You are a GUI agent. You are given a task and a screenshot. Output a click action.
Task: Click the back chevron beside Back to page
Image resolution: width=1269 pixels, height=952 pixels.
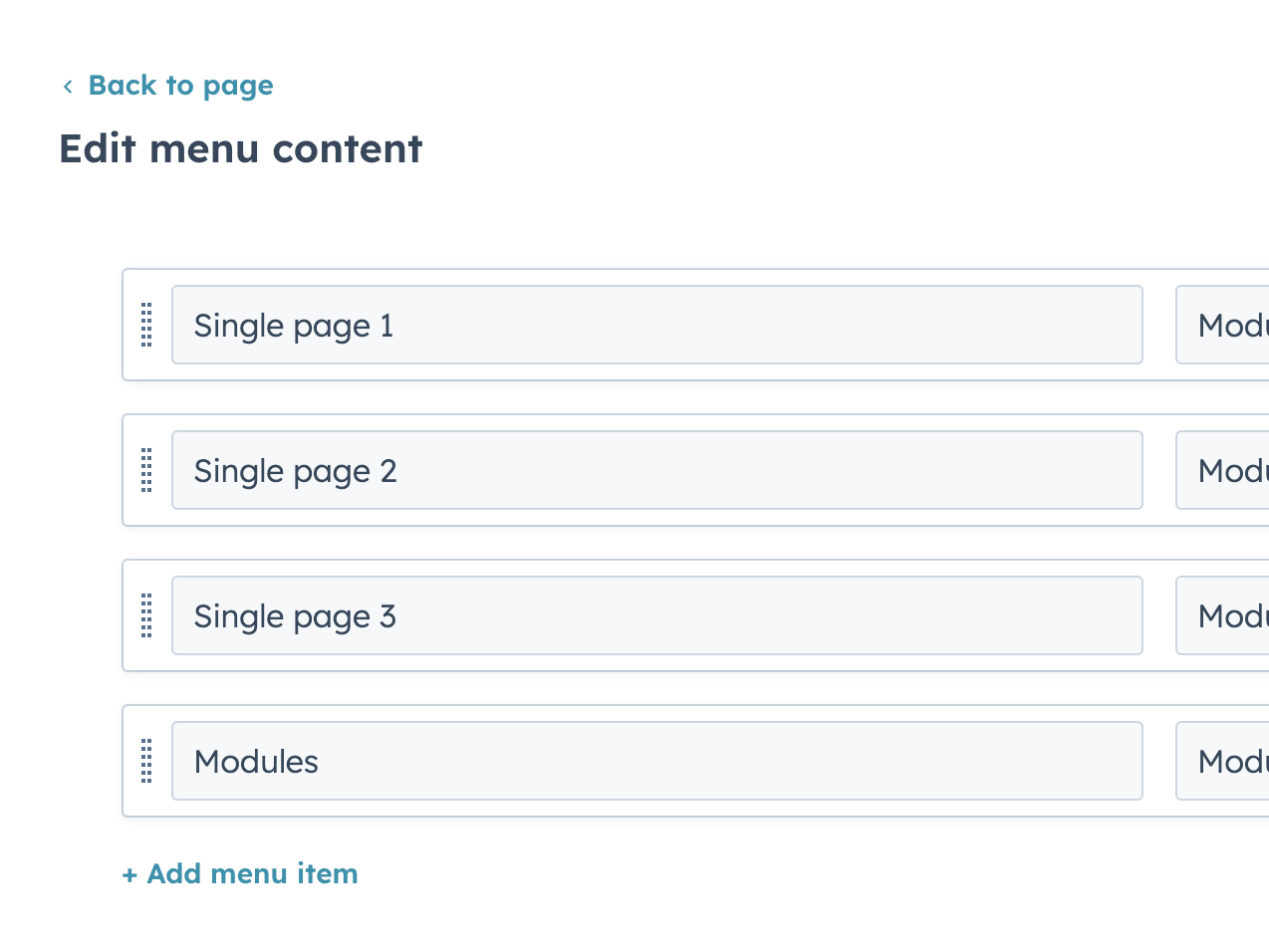coord(67,86)
